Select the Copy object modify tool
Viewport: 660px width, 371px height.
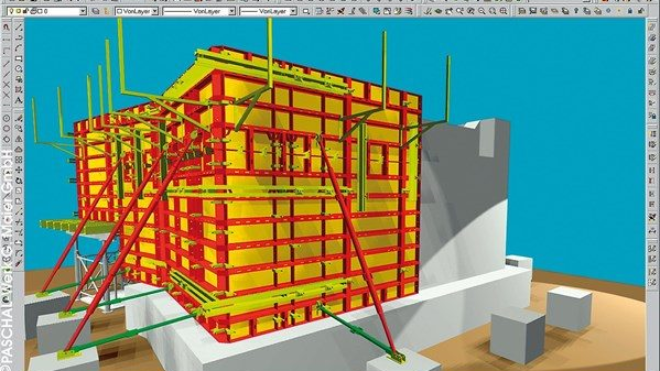pos(19,127)
